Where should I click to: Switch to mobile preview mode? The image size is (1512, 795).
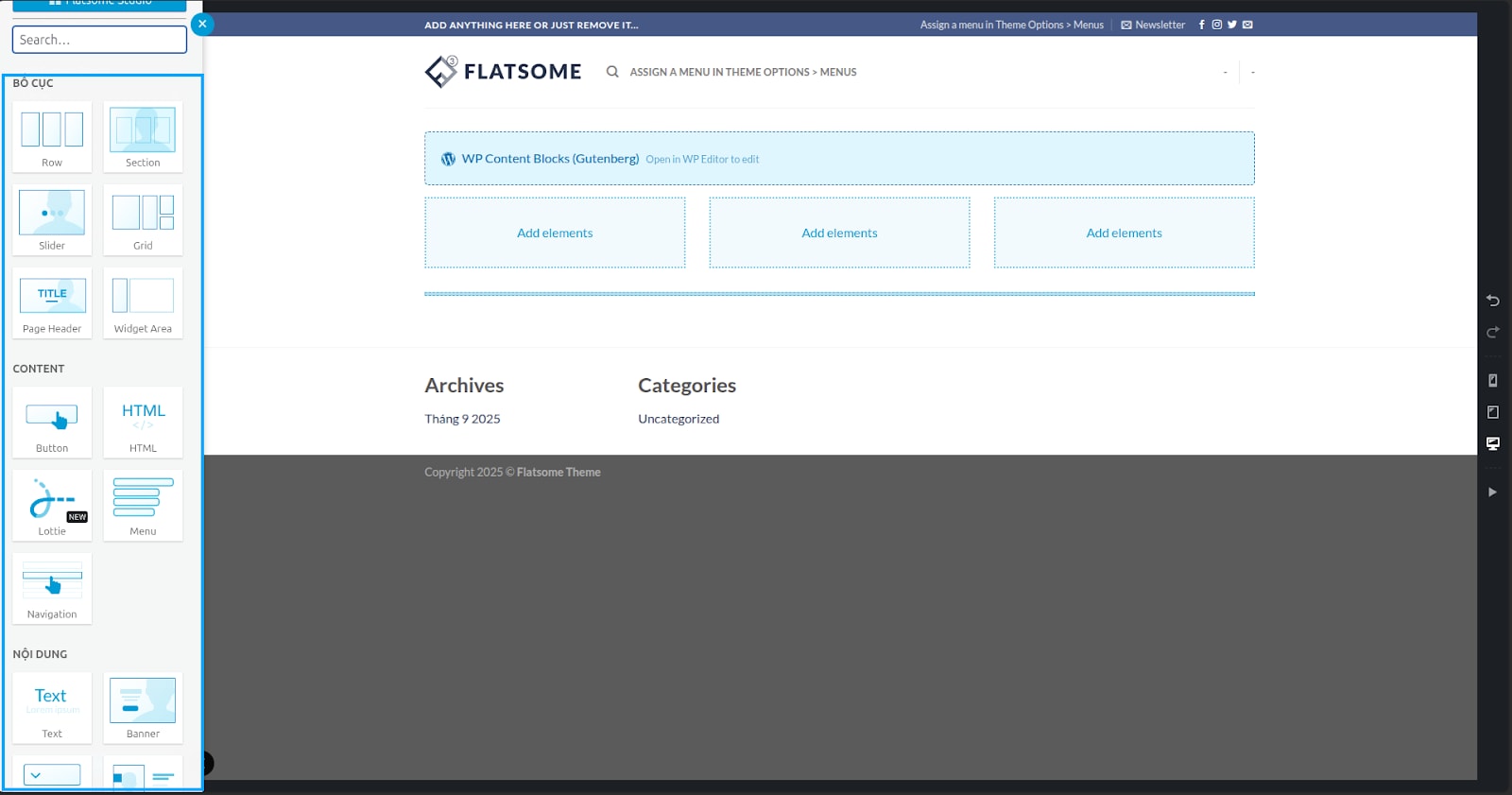(x=1492, y=380)
